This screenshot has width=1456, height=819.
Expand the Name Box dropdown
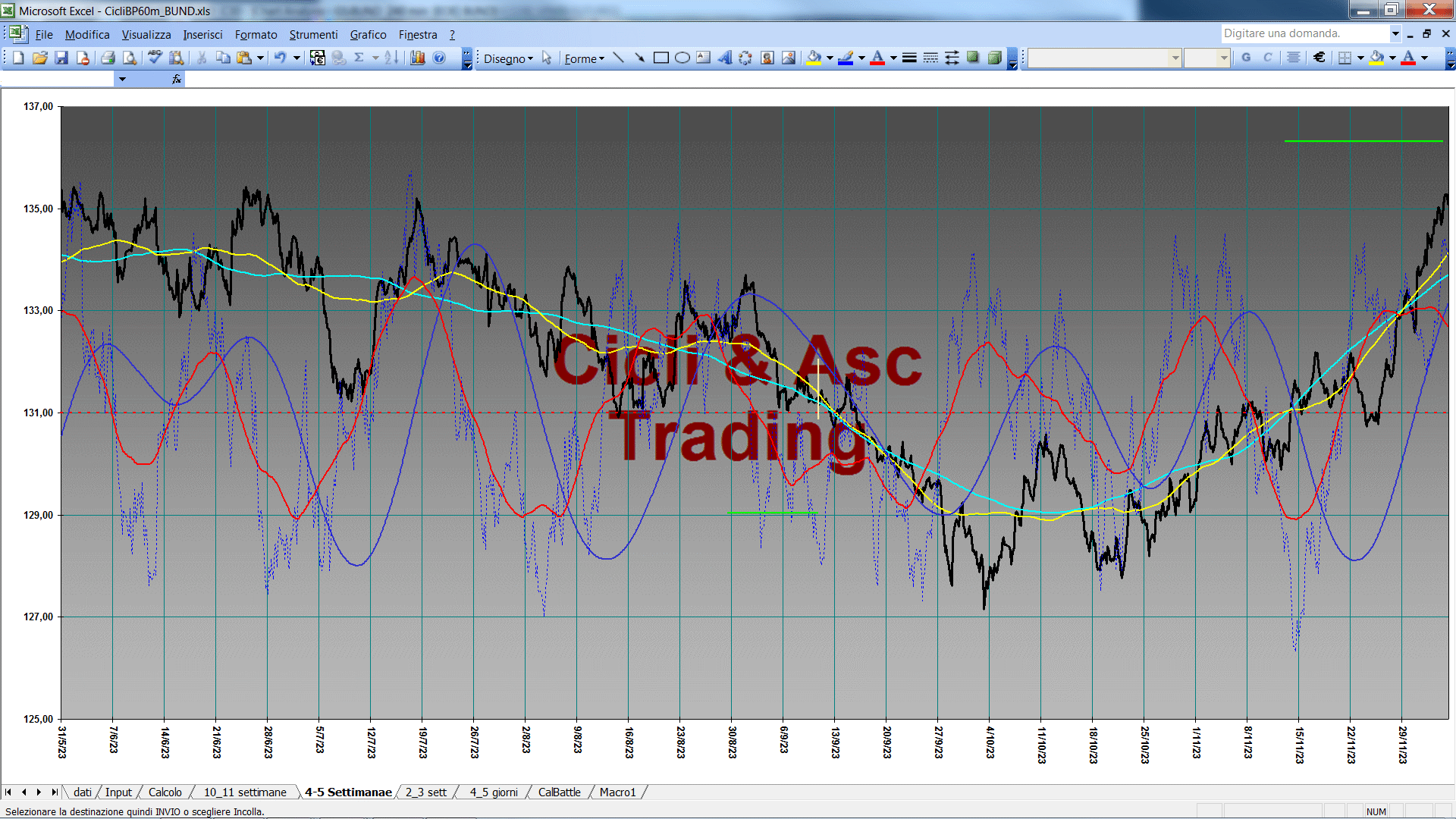pos(122,79)
